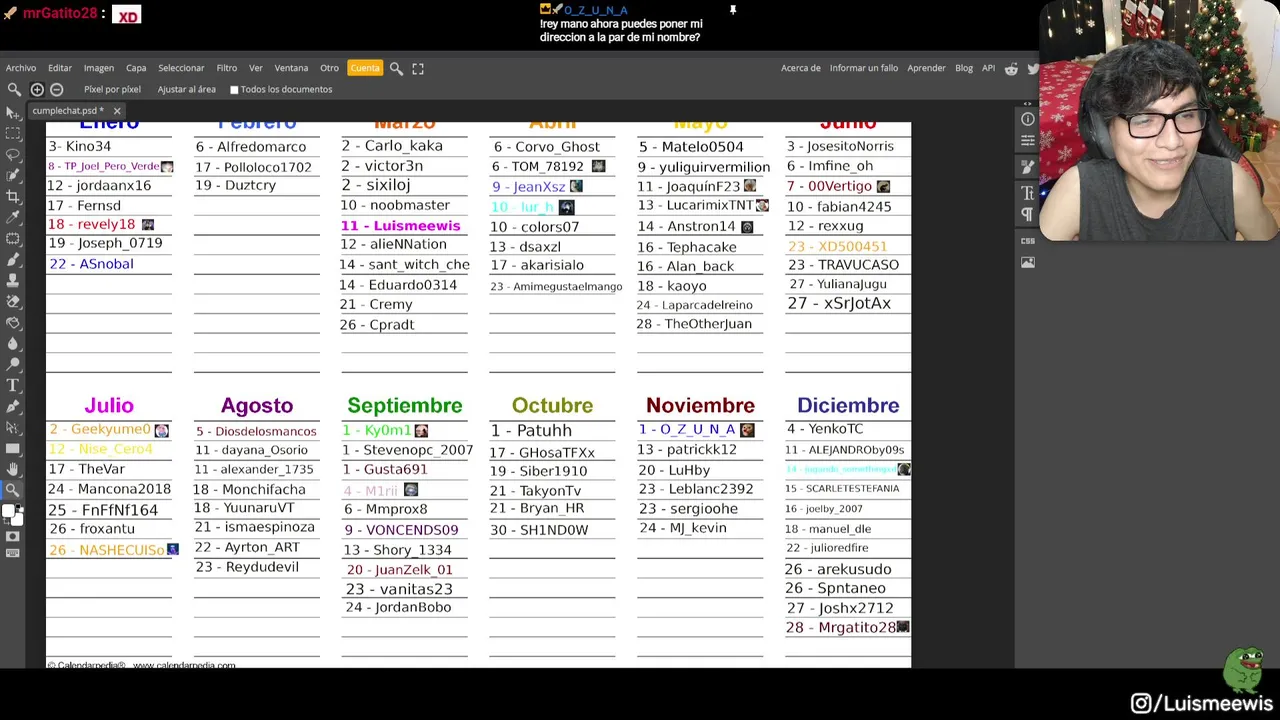Toggle Quick Mask mode icon
Screen dimensions: 1280x720
13,536
